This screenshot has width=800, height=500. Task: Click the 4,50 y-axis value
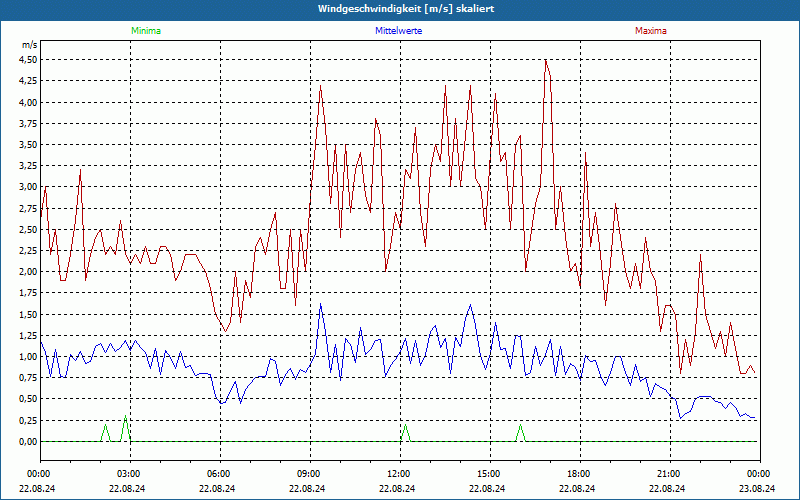coord(28,60)
